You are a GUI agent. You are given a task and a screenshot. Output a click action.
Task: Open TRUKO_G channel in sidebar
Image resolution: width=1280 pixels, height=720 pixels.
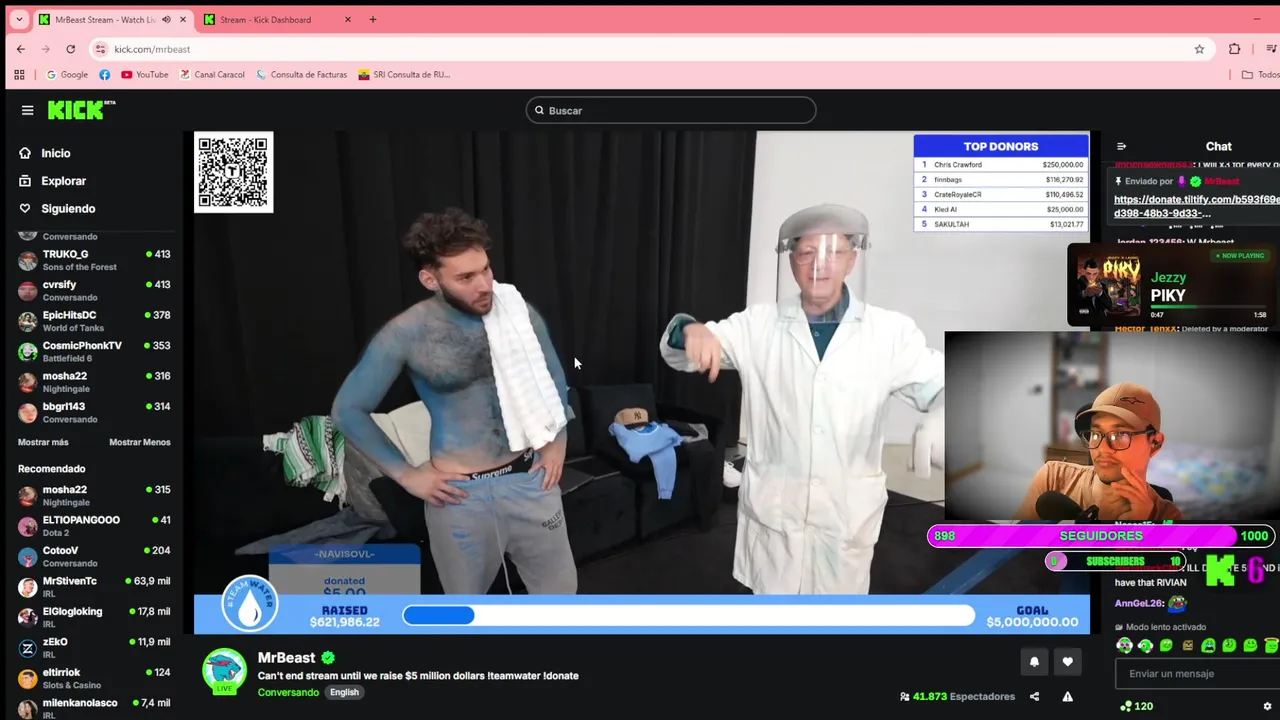click(x=94, y=260)
